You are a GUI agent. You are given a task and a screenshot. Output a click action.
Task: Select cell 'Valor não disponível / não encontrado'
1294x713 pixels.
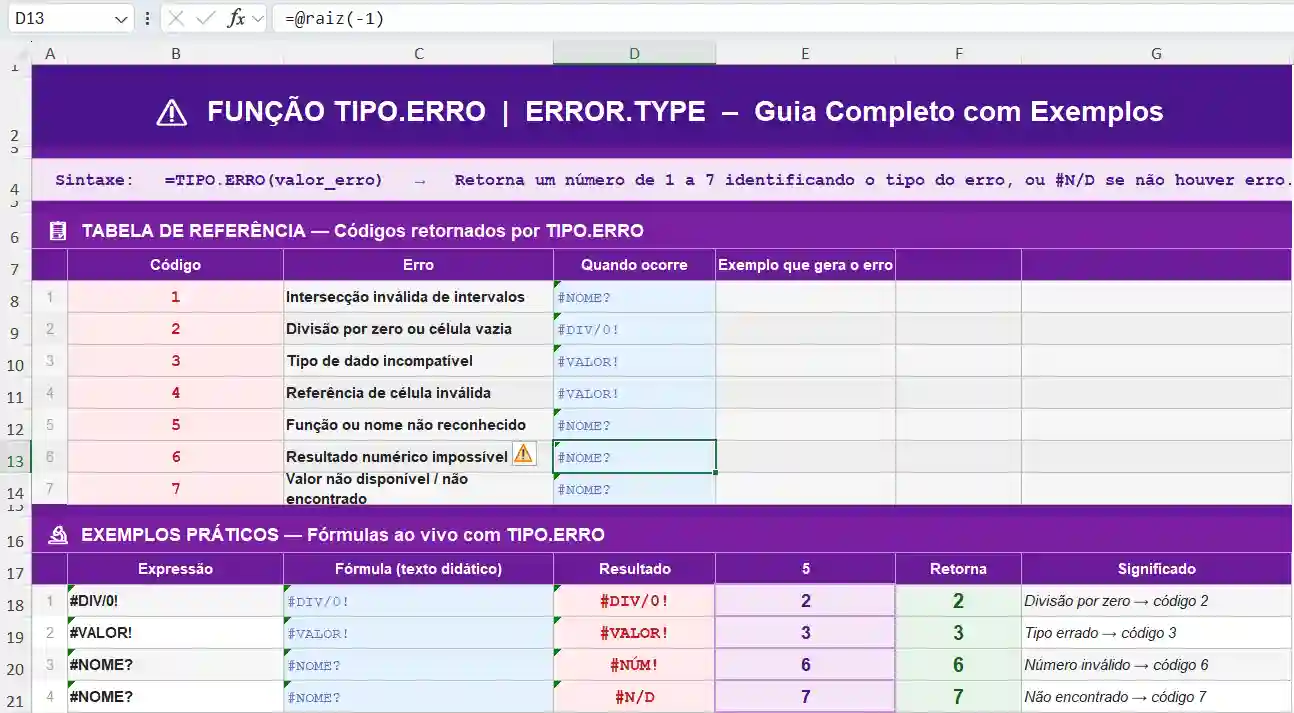418,489
